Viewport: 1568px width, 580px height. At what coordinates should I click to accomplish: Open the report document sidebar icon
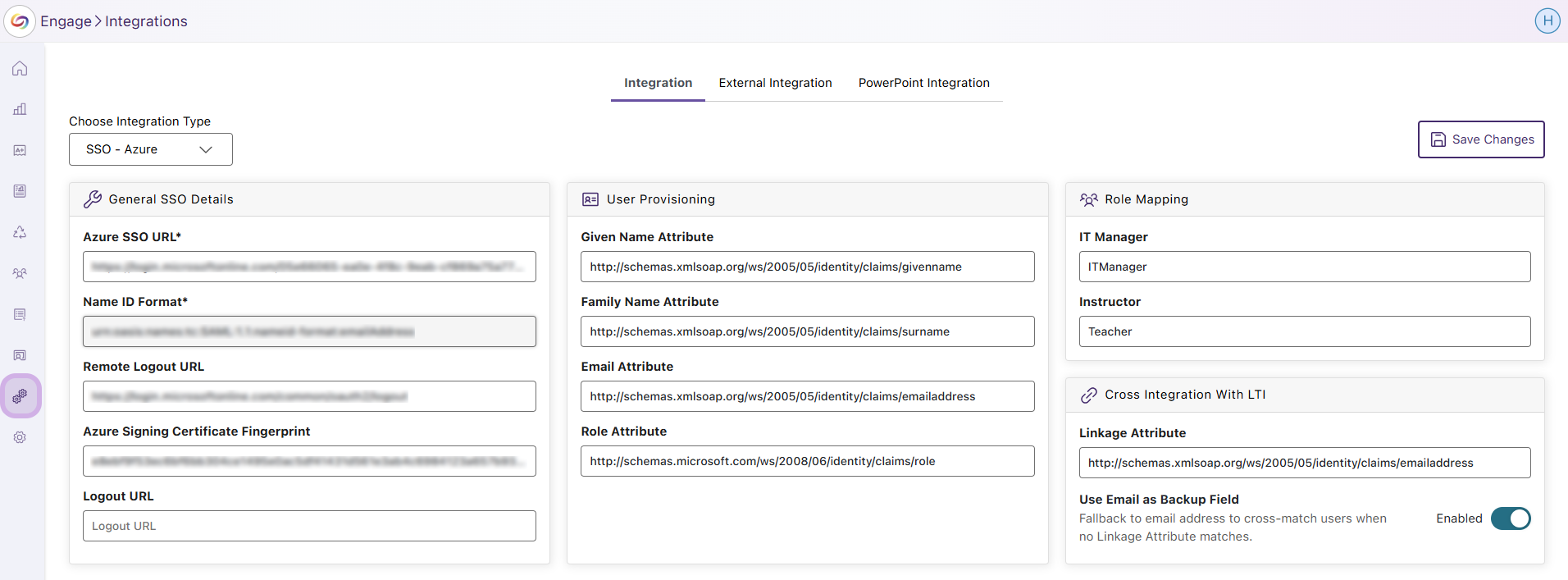20,191
